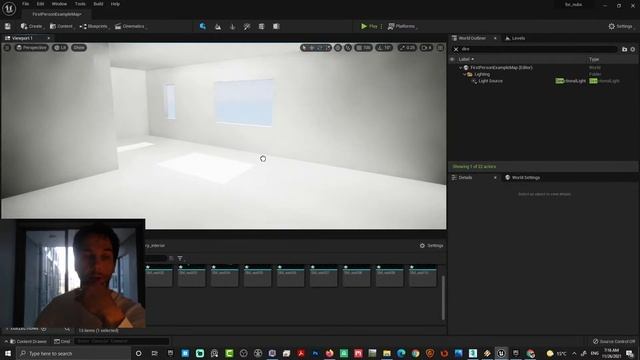Switch to Foliage mode icon
The width and height of the screenshot is (640, 360).
point(233,27)
